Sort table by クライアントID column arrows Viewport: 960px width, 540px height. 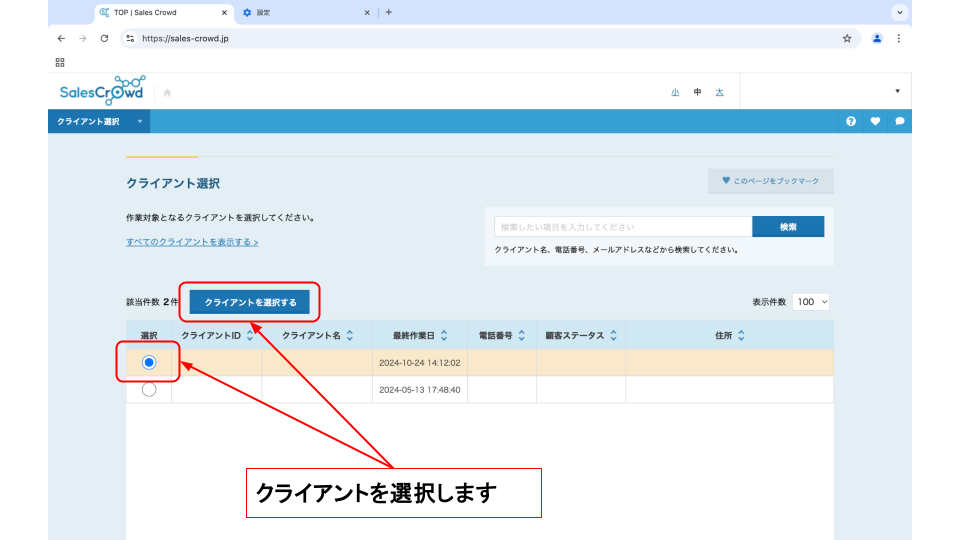click(x=250, y=336)
